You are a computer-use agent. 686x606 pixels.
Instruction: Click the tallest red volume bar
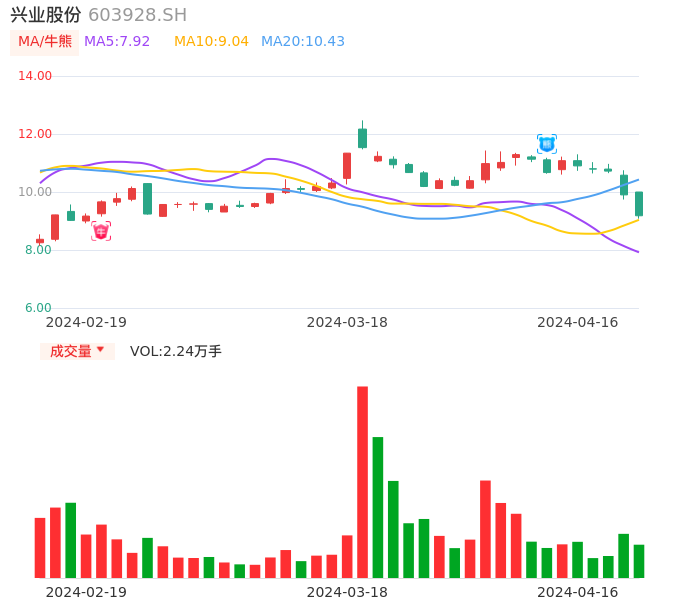362,482
